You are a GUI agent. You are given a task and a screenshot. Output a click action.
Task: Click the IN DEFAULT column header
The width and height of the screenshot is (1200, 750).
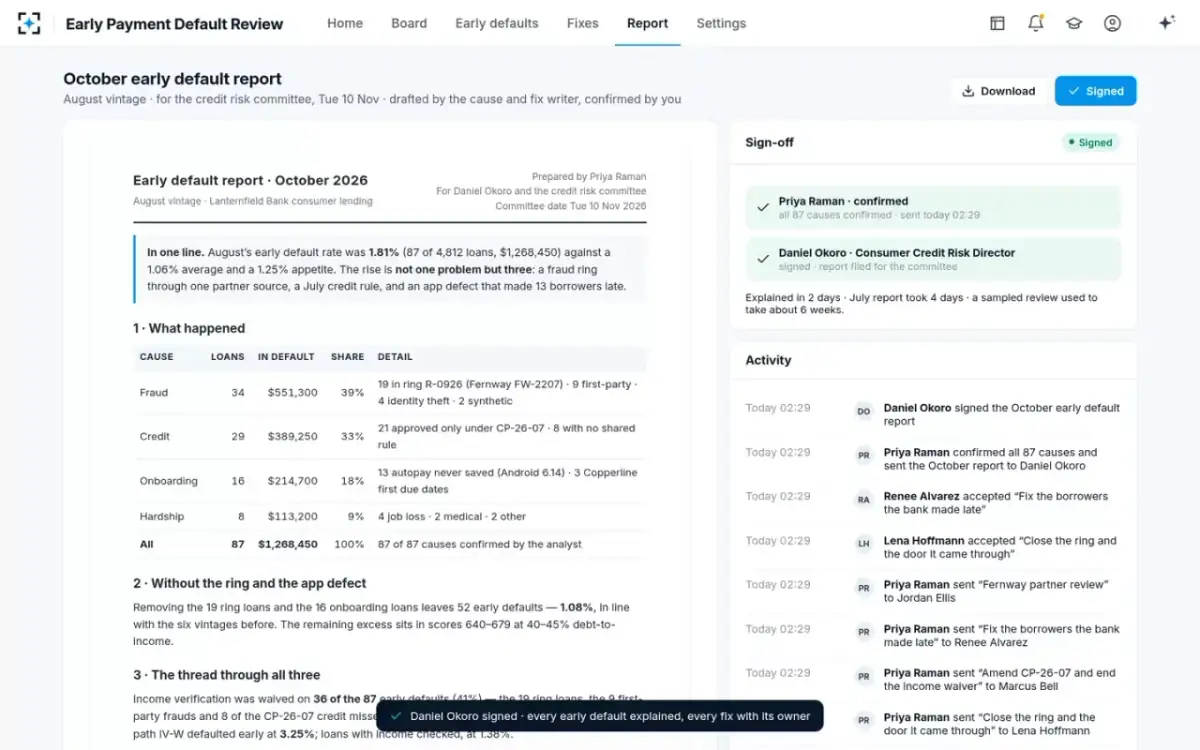[x=286, y=356]
